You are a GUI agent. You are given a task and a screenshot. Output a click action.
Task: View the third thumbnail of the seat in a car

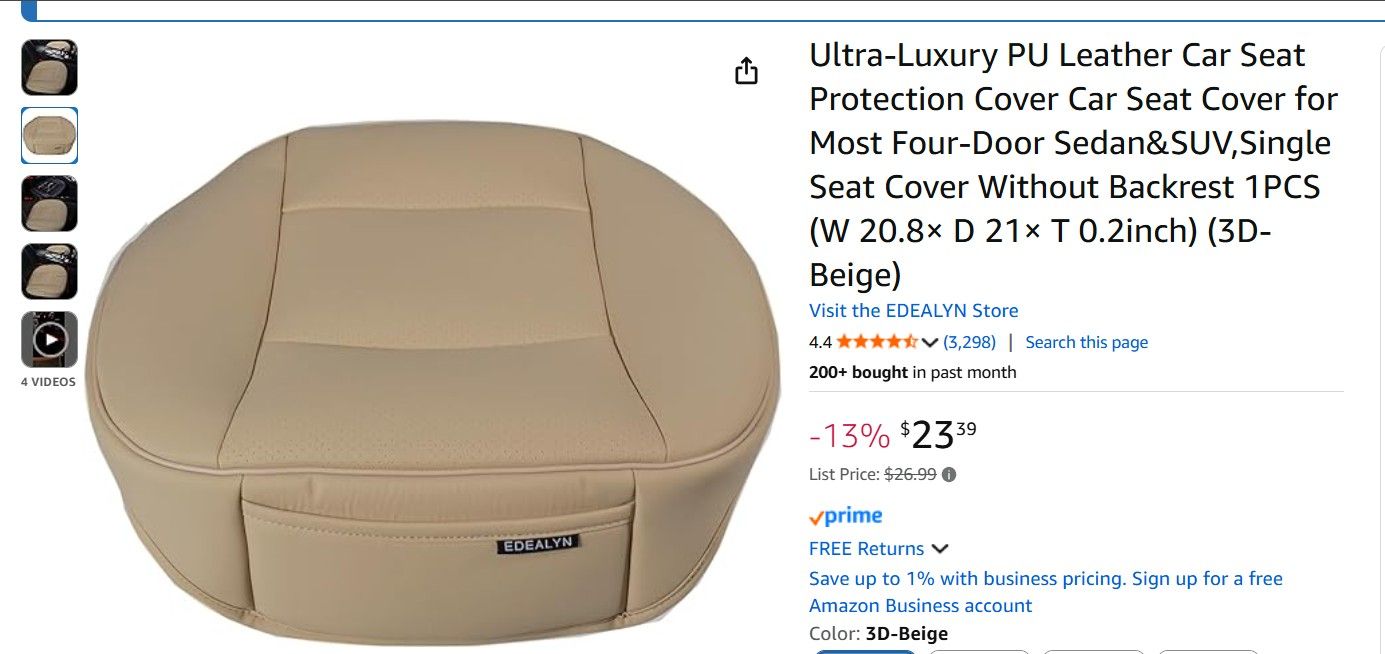(49, 204)
